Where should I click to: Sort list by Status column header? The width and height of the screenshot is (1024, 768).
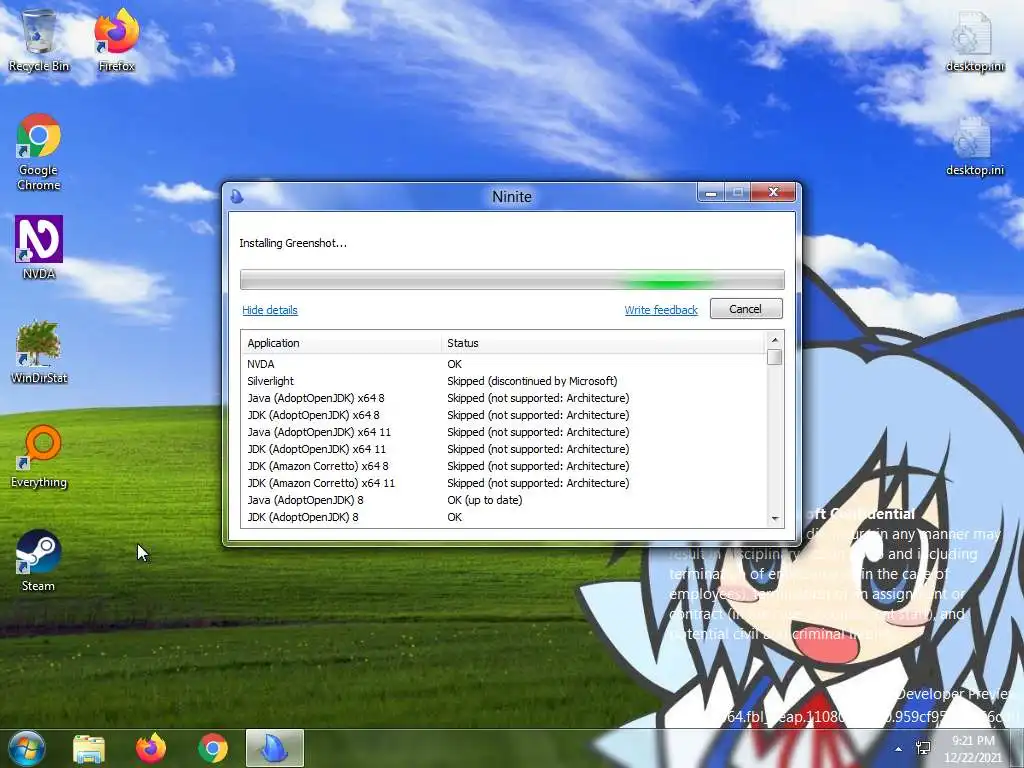click(x=603, y=343)
